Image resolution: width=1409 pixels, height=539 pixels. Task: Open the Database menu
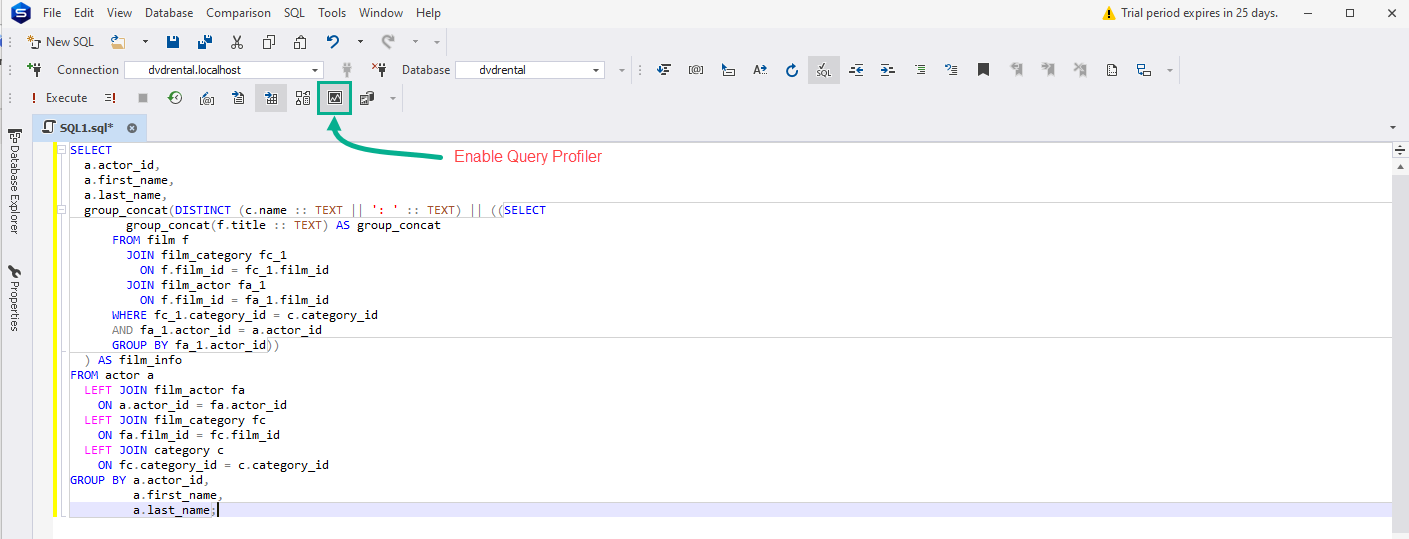pos(169,13)
